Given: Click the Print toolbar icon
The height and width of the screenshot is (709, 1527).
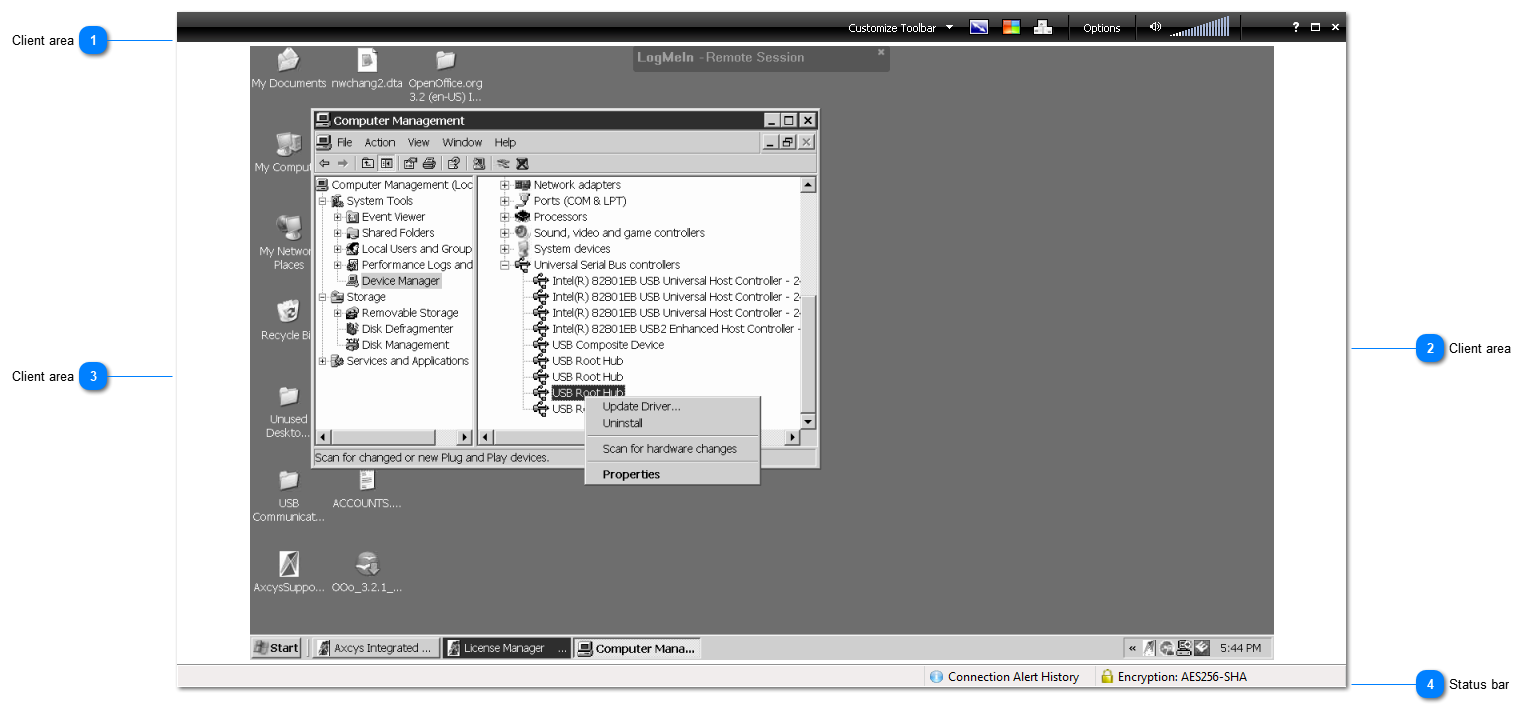Looking at the screenshot, I should pos(428,163).
